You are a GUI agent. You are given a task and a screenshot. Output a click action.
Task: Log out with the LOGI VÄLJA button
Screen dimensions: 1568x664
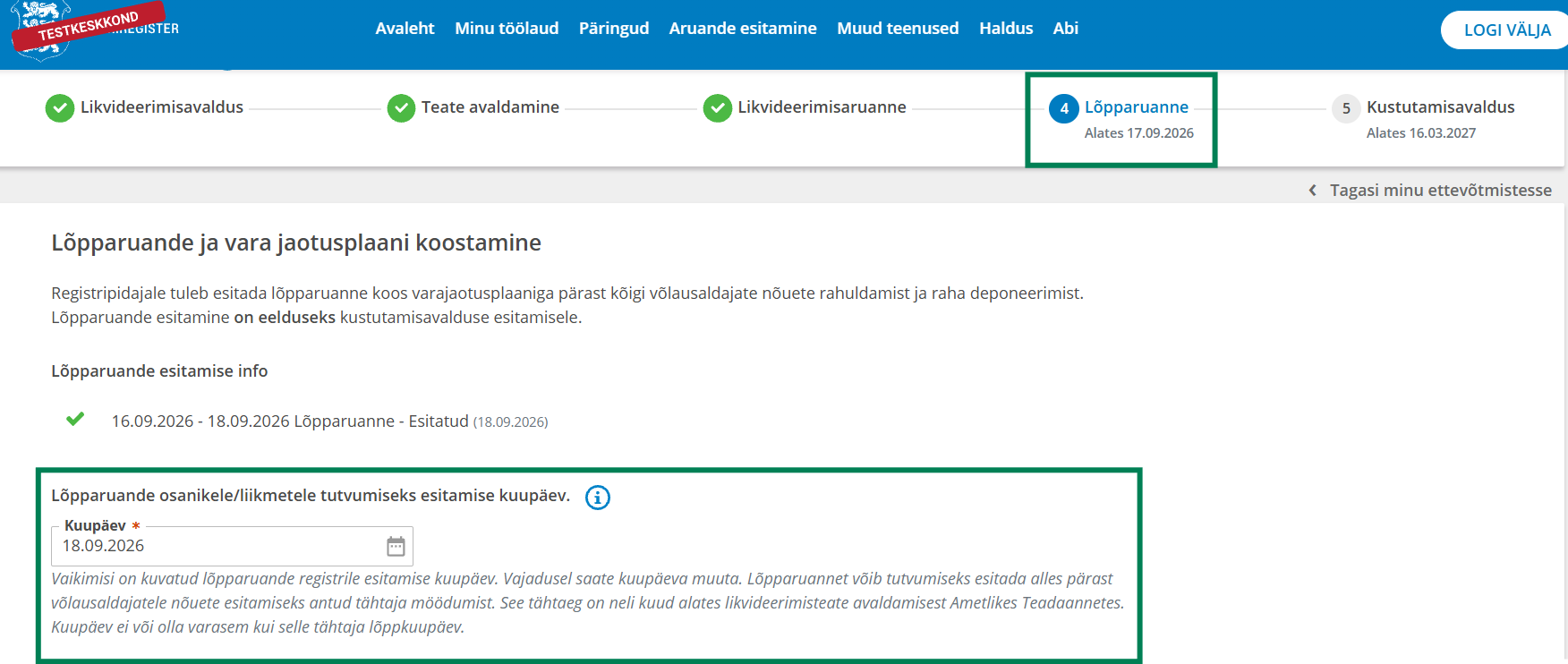pyautogui.click(x=1507, y=30)
